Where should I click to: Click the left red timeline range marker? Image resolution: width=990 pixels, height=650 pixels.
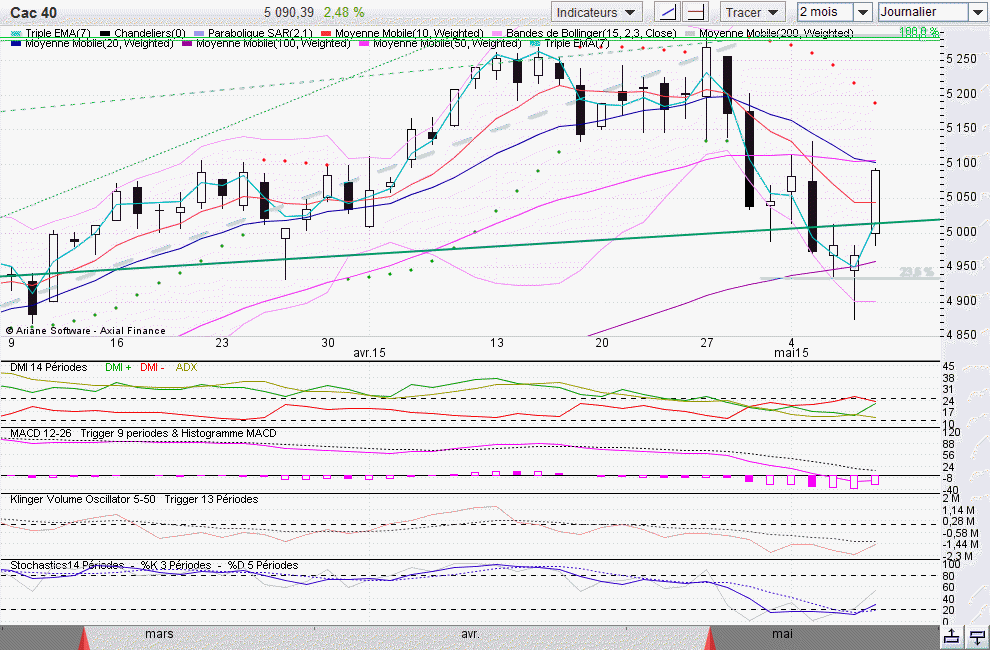[84, 637]
